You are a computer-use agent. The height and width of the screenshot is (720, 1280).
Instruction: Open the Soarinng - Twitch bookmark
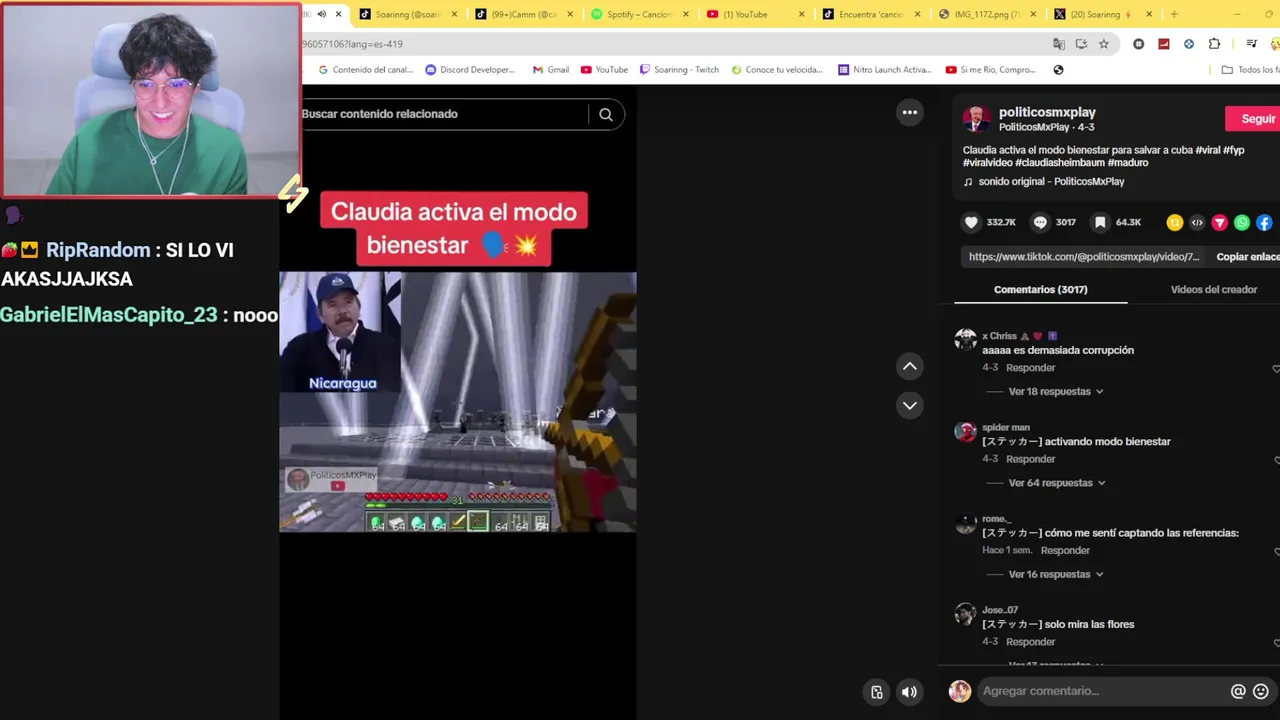(679, 70)
